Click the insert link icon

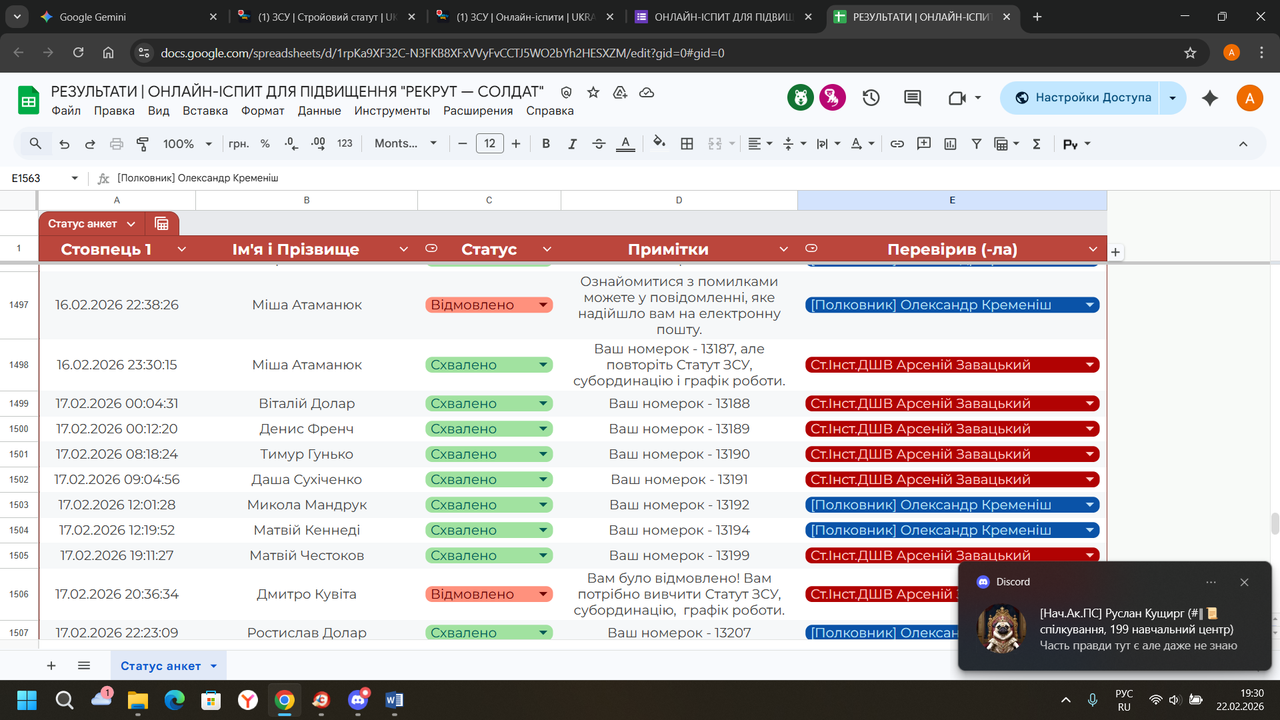pyautogui.click(x=897, y=144)
